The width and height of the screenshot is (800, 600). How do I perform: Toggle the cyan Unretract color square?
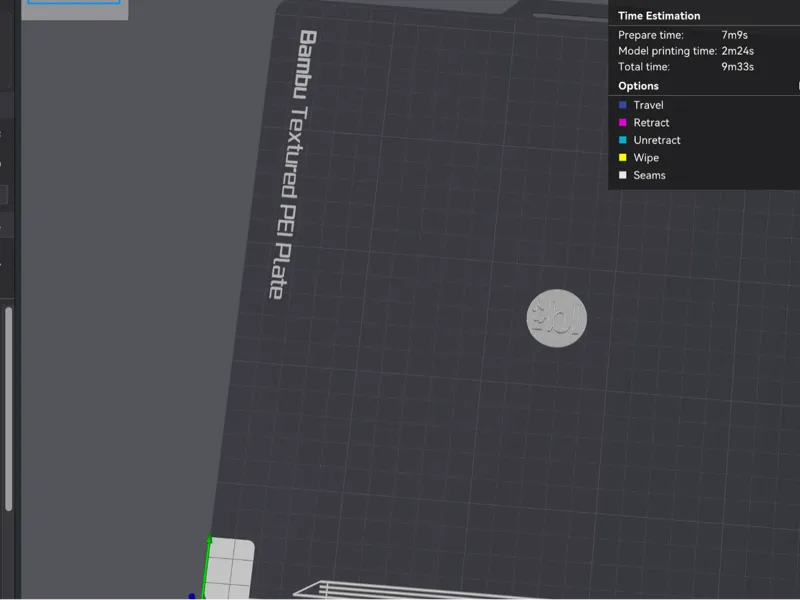tap(622, 140)
